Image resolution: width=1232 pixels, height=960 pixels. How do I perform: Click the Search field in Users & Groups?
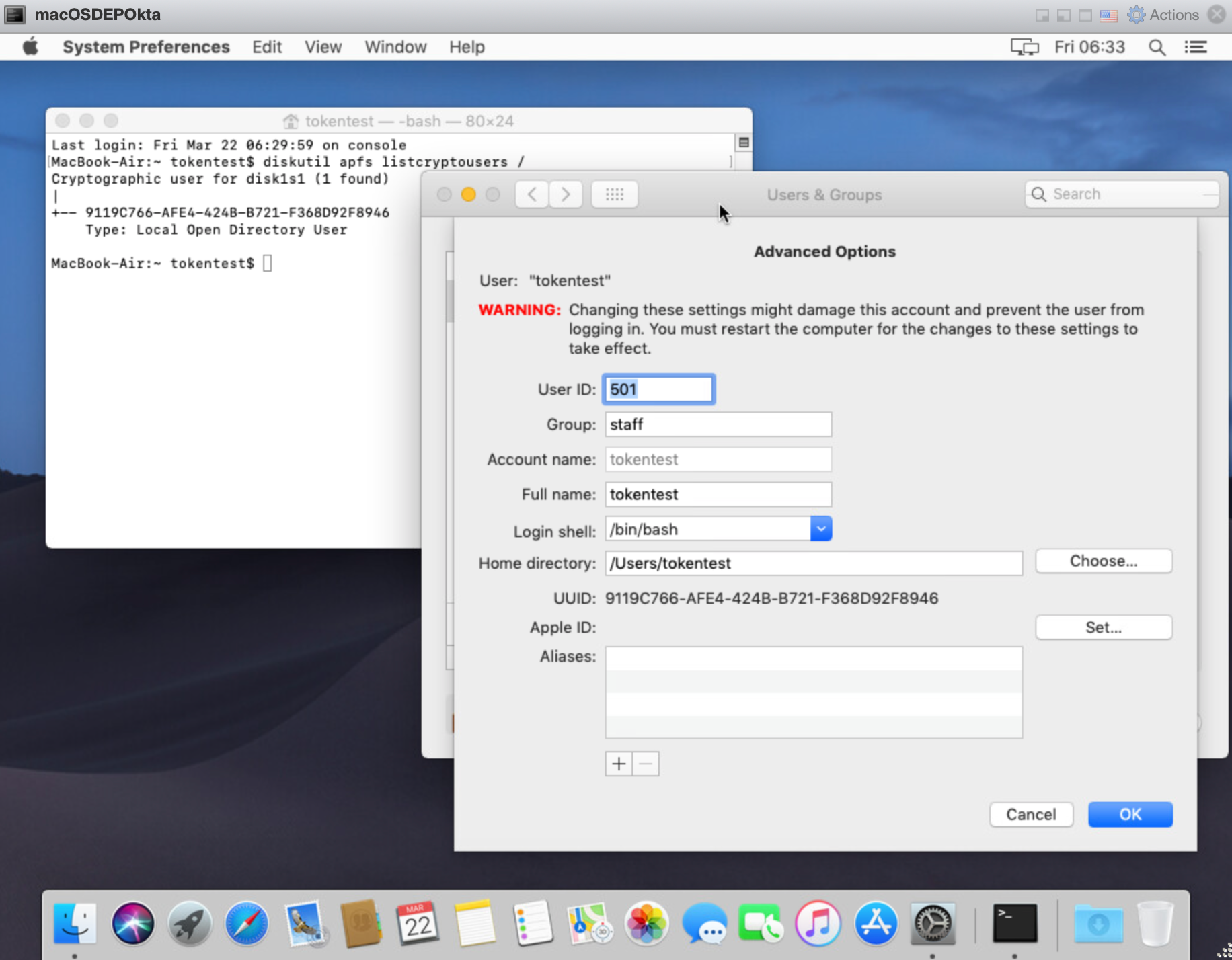(1122, 194)
